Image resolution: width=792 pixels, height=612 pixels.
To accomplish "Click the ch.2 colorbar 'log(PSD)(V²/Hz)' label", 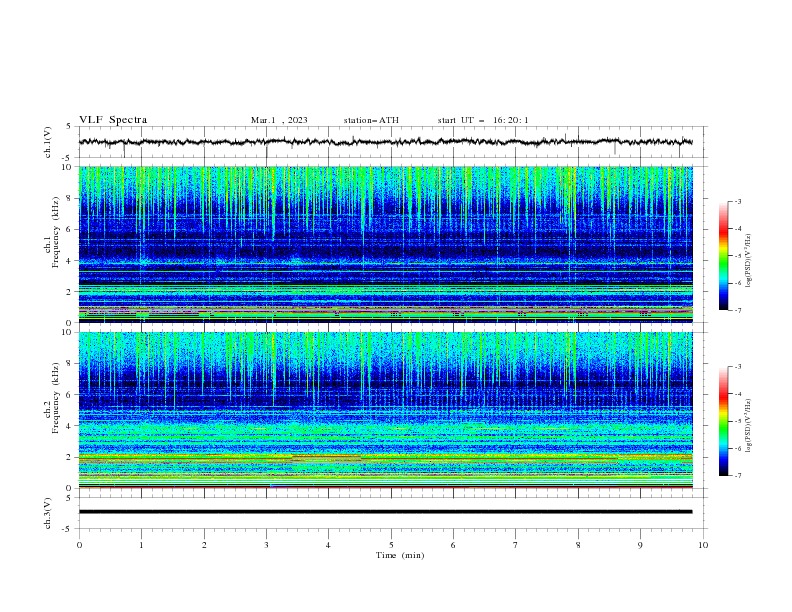I will tap(749, 426).
